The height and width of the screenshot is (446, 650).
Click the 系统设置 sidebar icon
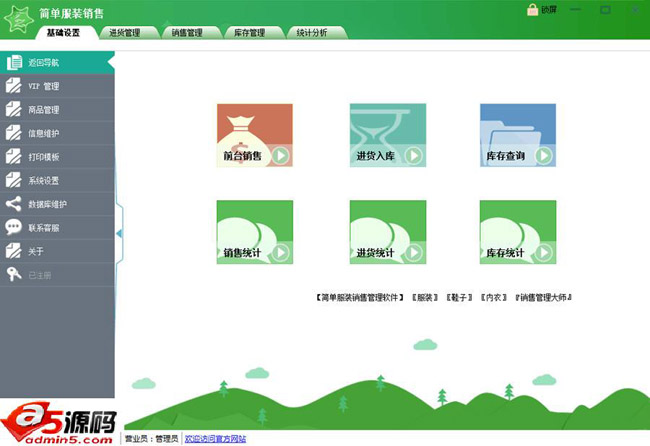click(x=13, y=180)
